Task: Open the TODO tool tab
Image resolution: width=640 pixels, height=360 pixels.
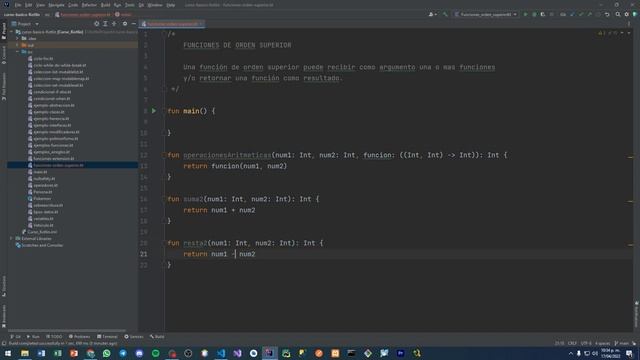Action: [x=54, y=337]
